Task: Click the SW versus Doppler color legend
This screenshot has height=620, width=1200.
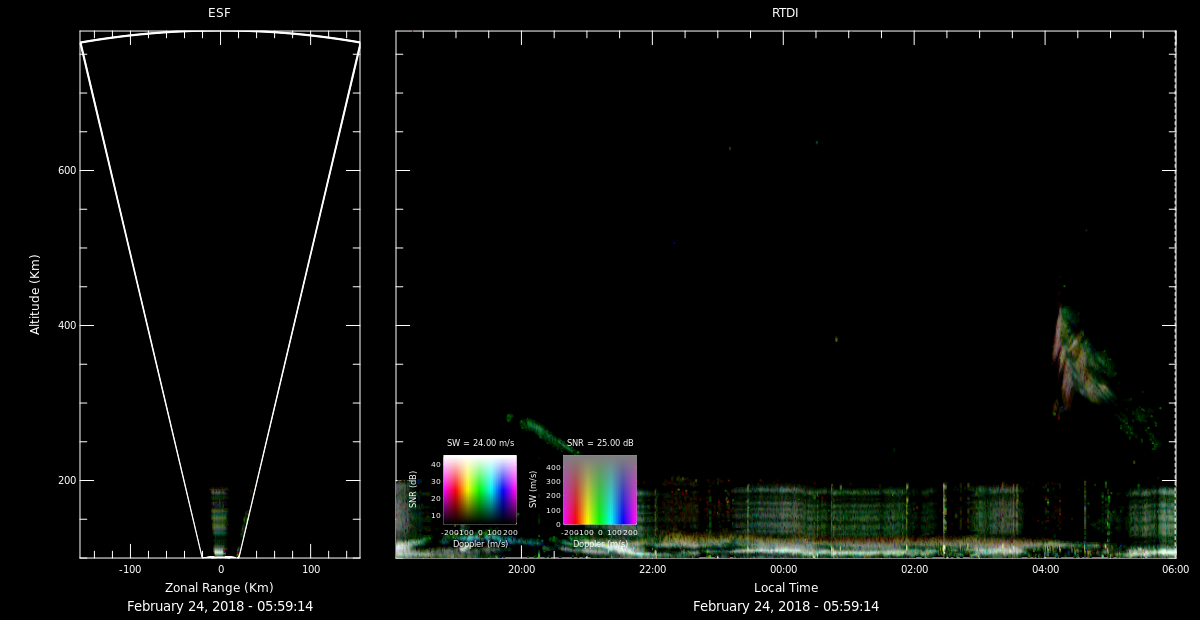Action: point(600,490)
